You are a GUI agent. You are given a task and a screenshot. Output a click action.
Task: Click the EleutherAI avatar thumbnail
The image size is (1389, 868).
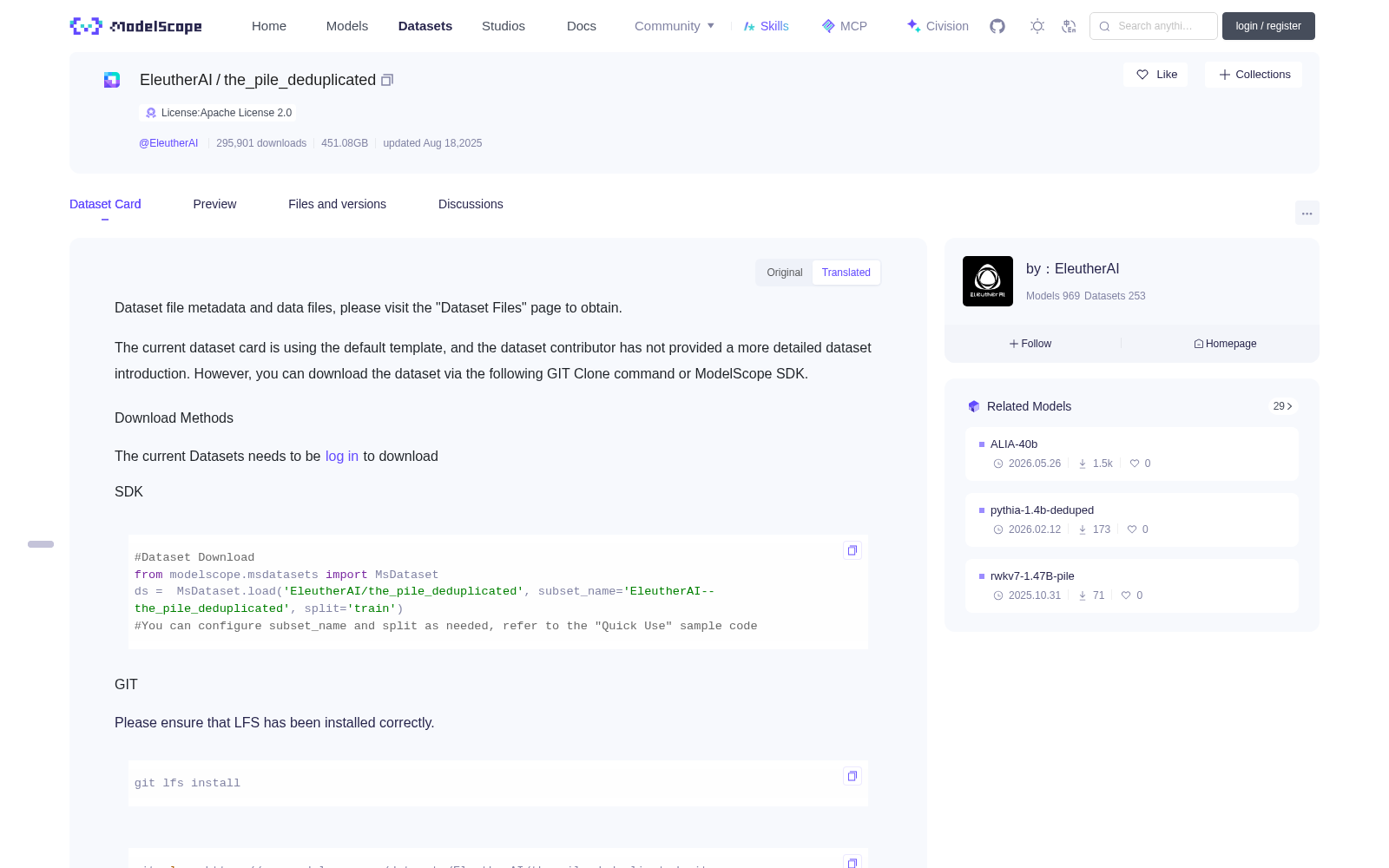(x=988, y=281)
